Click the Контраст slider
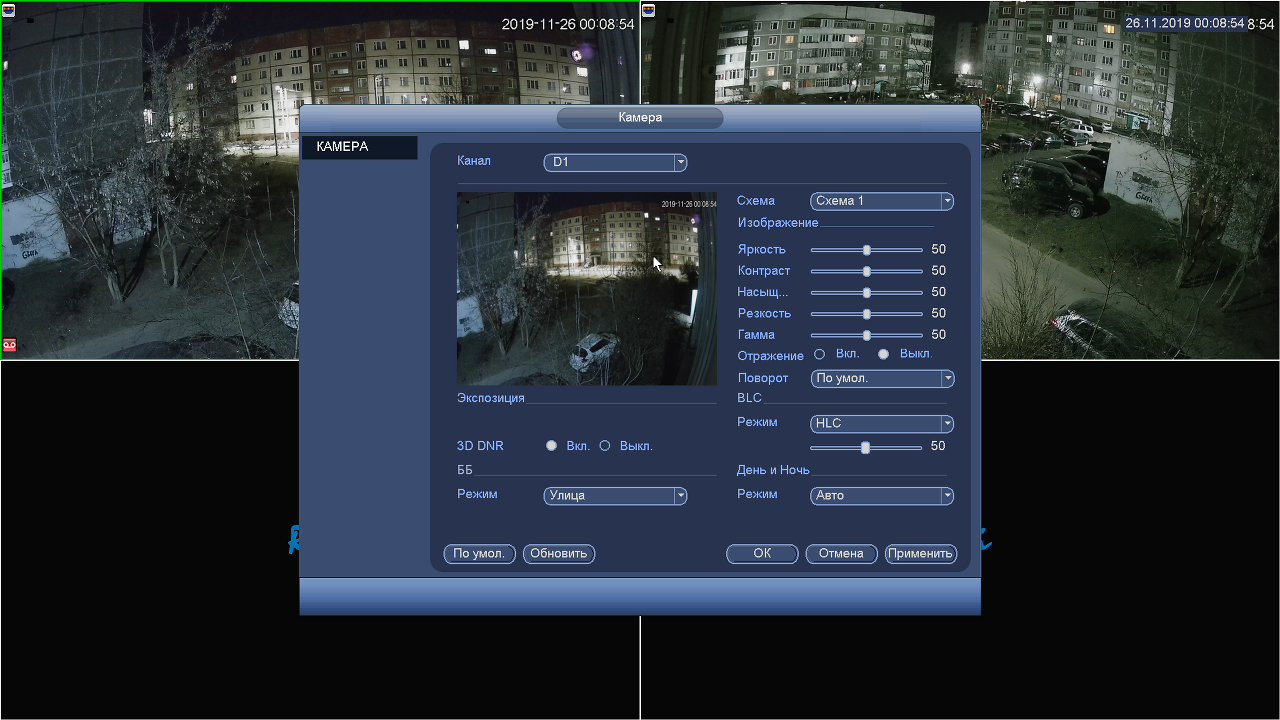 coord(866,271)
